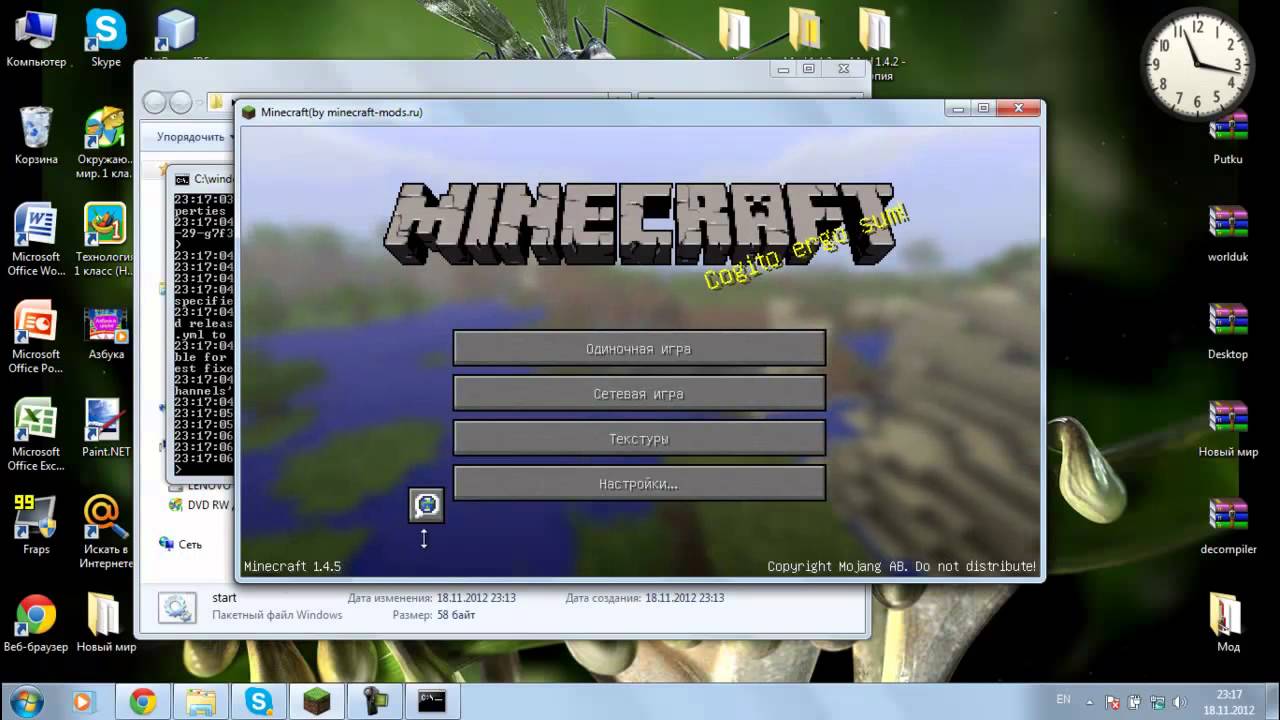Open Google Chrome from the taskbar

[x=143, y=701]
